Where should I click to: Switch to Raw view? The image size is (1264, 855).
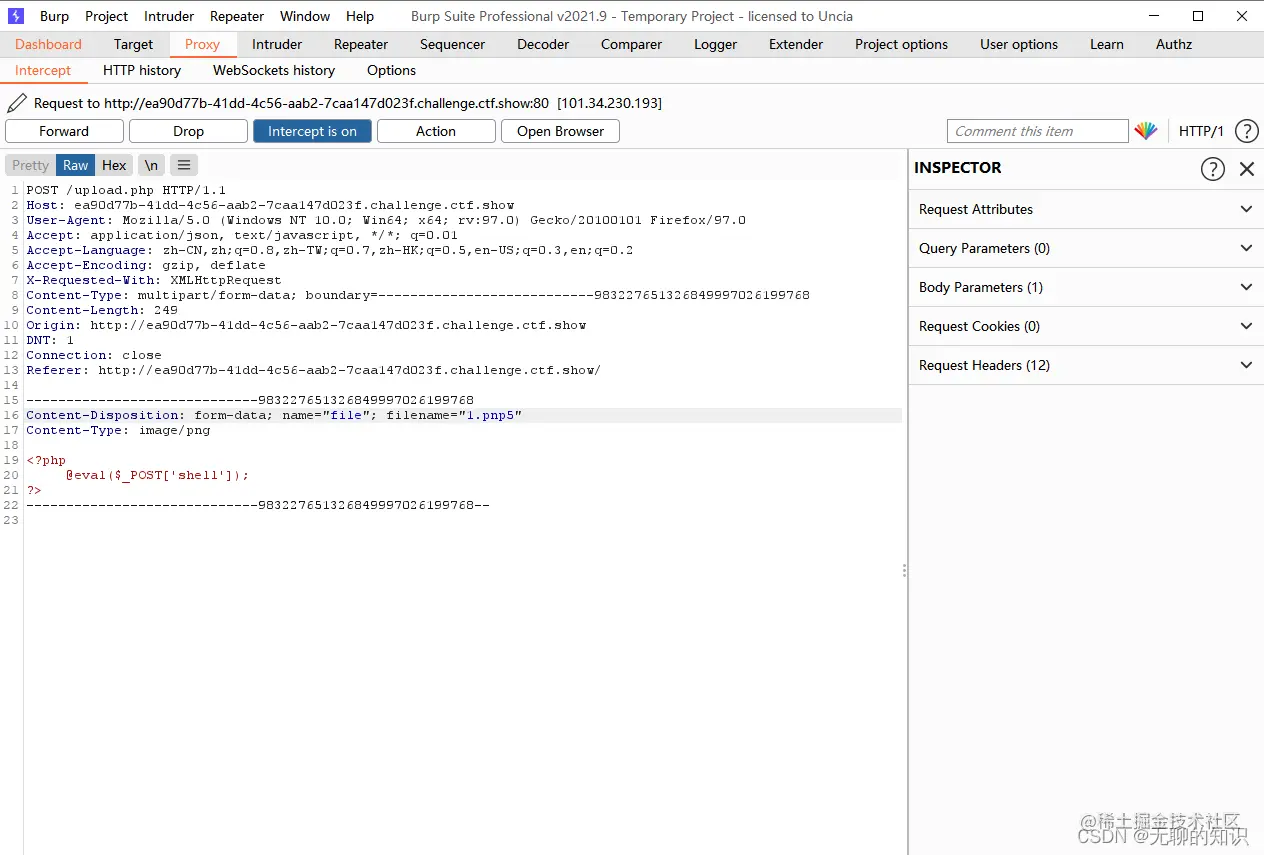75,165
